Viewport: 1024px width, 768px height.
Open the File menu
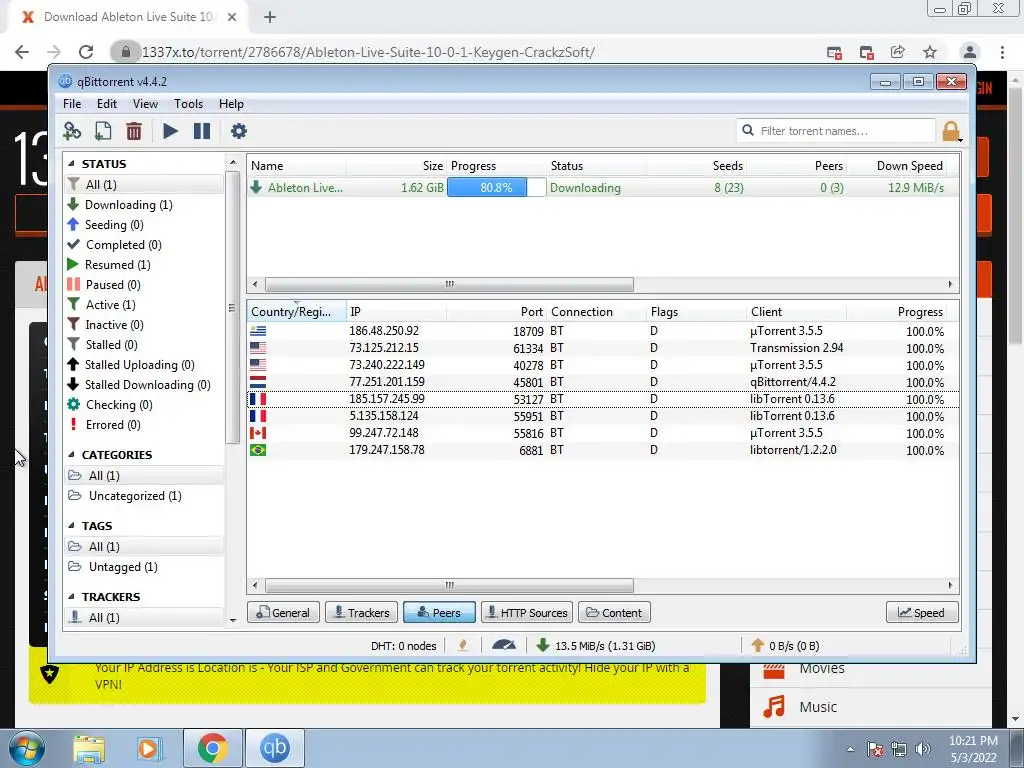pyautogui.click(x=72, y=104)
